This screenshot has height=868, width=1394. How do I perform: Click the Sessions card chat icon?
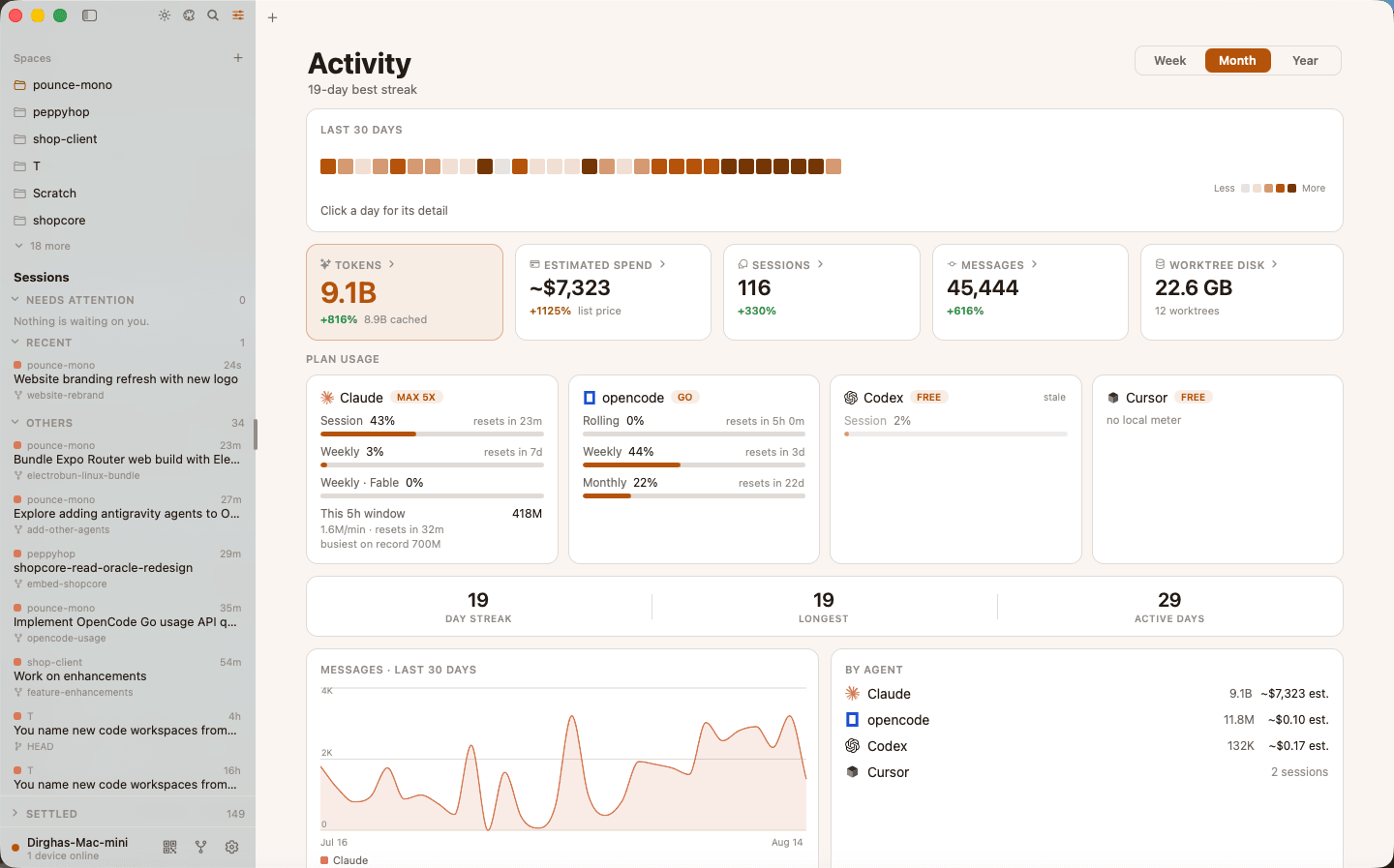click(x=742, y=264)
